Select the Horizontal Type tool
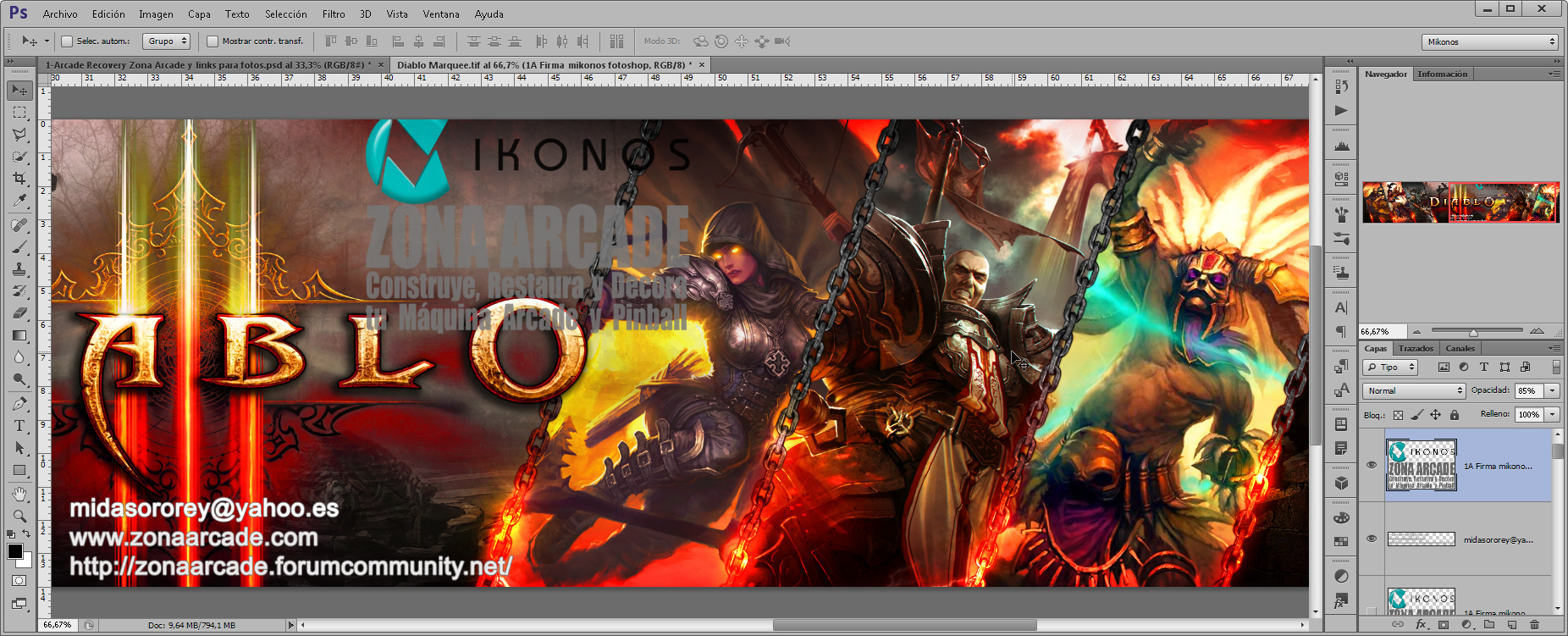This screenshot has height=636, width=1568. tap(19, 426)
